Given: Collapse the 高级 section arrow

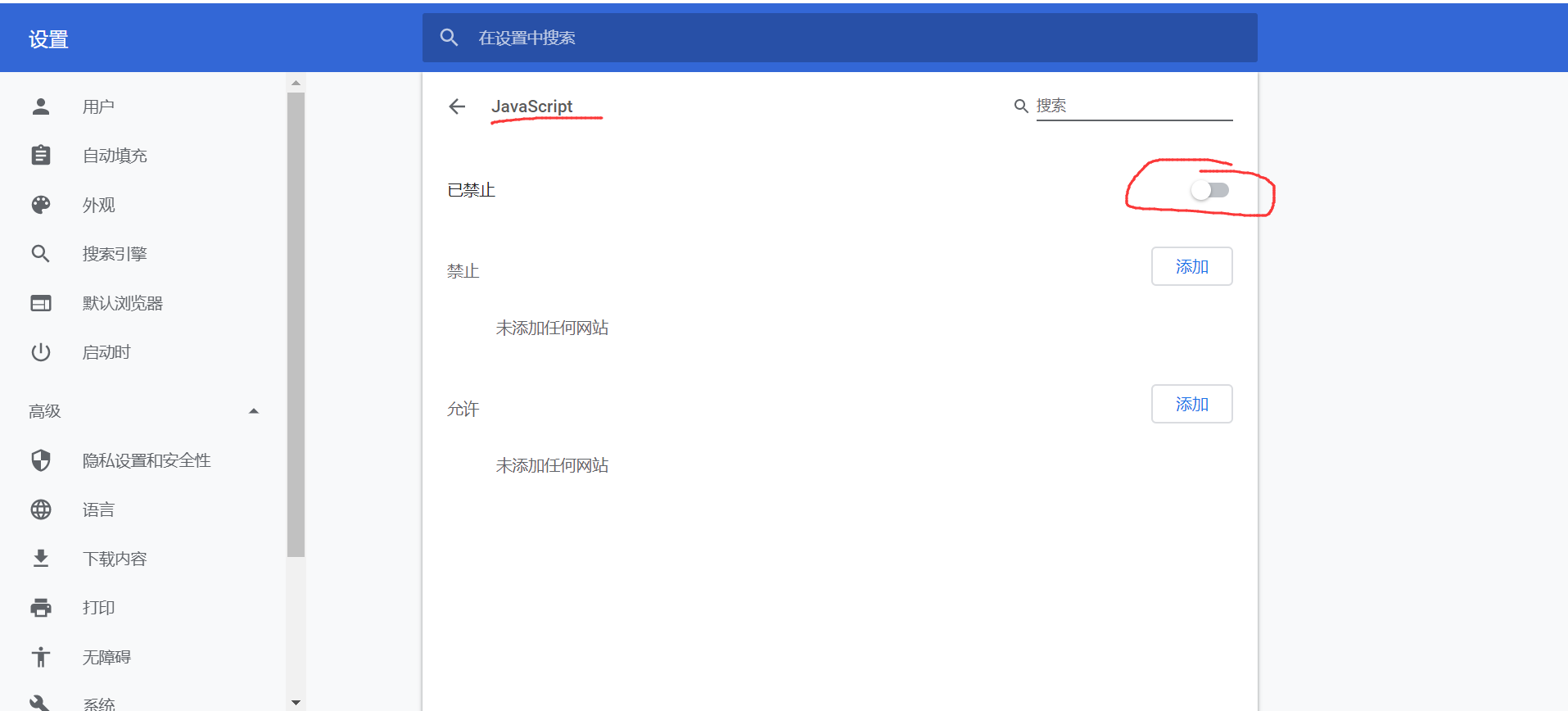Looking at the screenshot, I should pyautogui.click(x=254, y=411).
